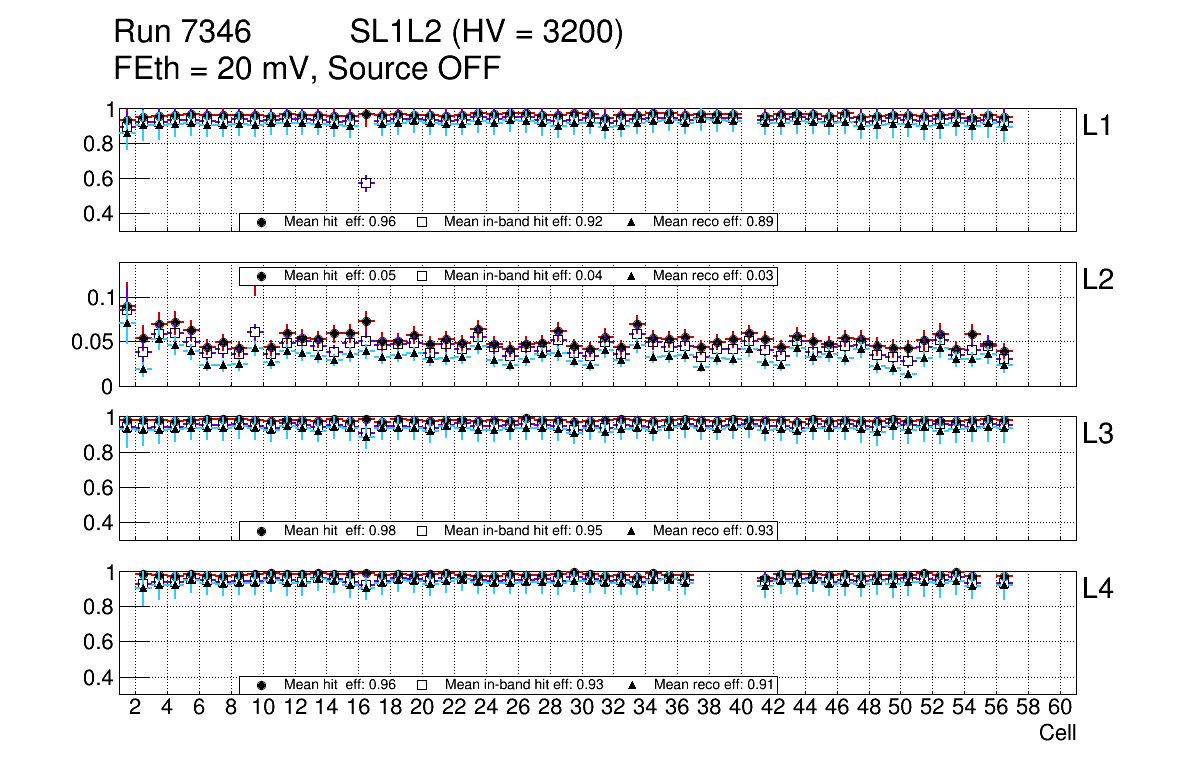This screenshot has width=1196, height=772.
Task: Click the filled circle marker in L4 legend
Action: coord(262,685)
